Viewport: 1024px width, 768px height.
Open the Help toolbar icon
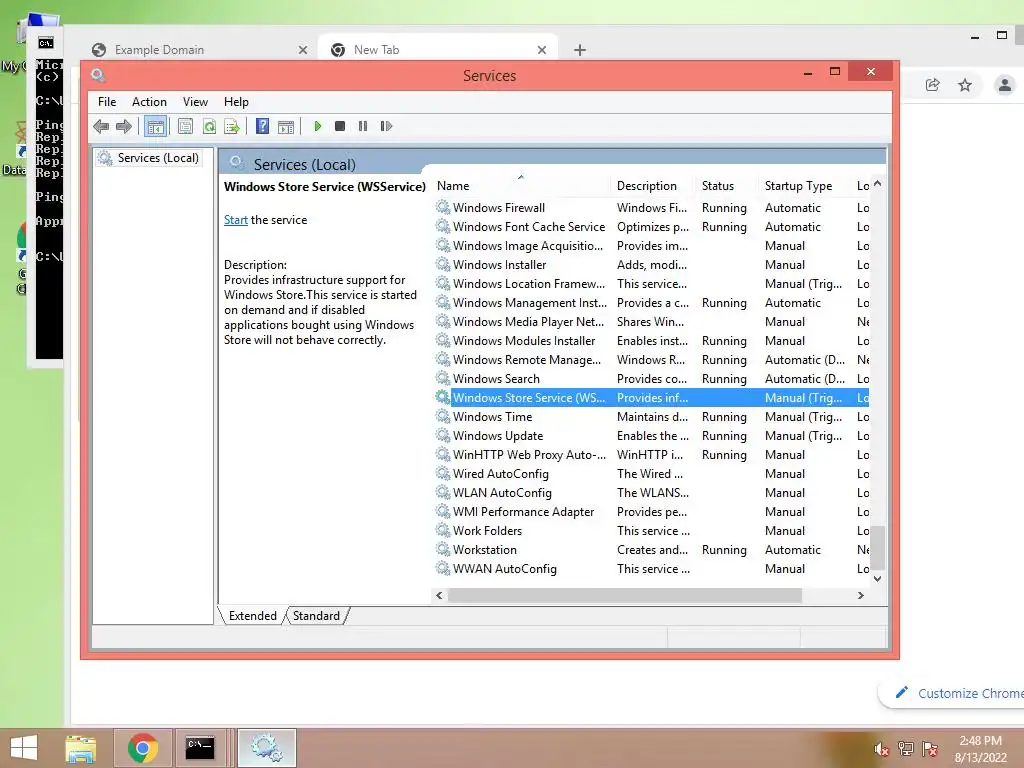click(x=262, y=126)
